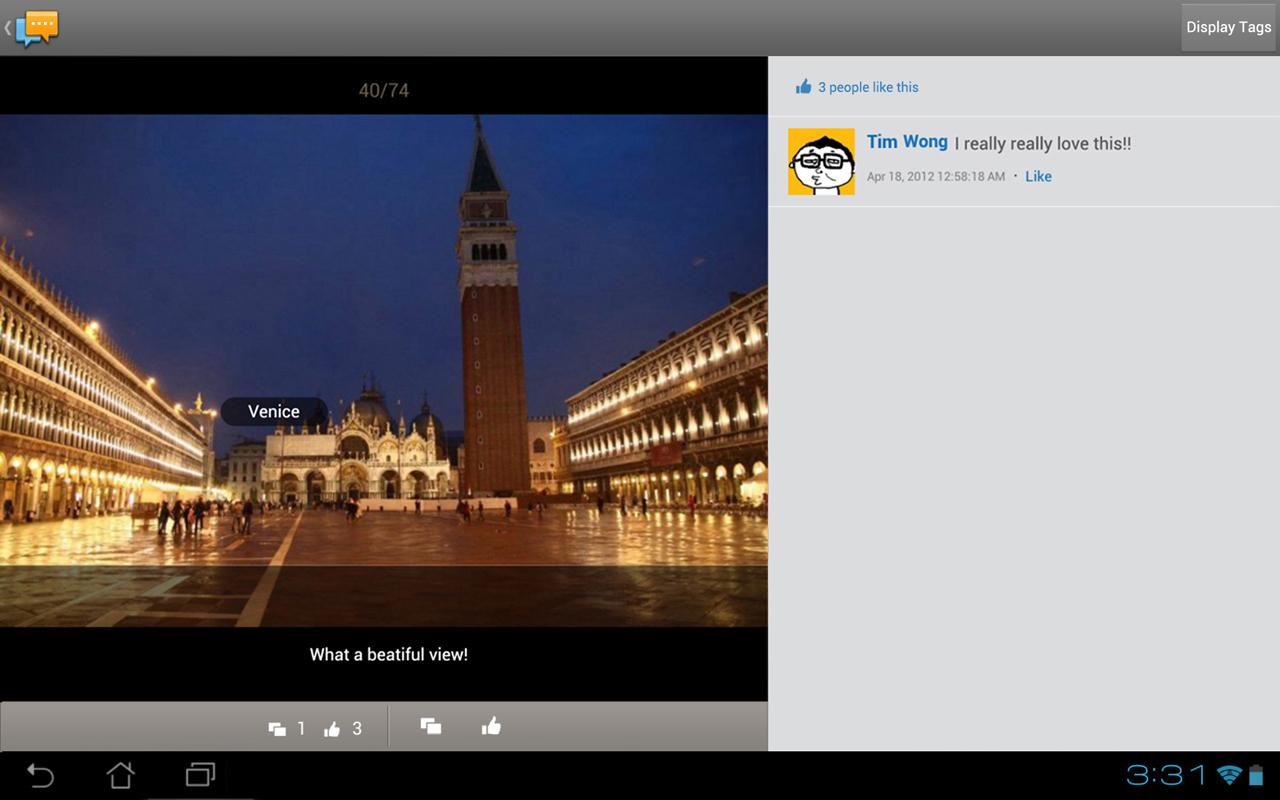Tap the chat bubble app icon
The image size is (1280, 800).
37,27
